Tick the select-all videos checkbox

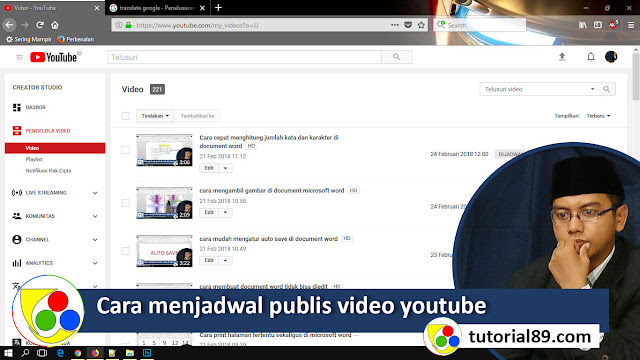[126, 116]
